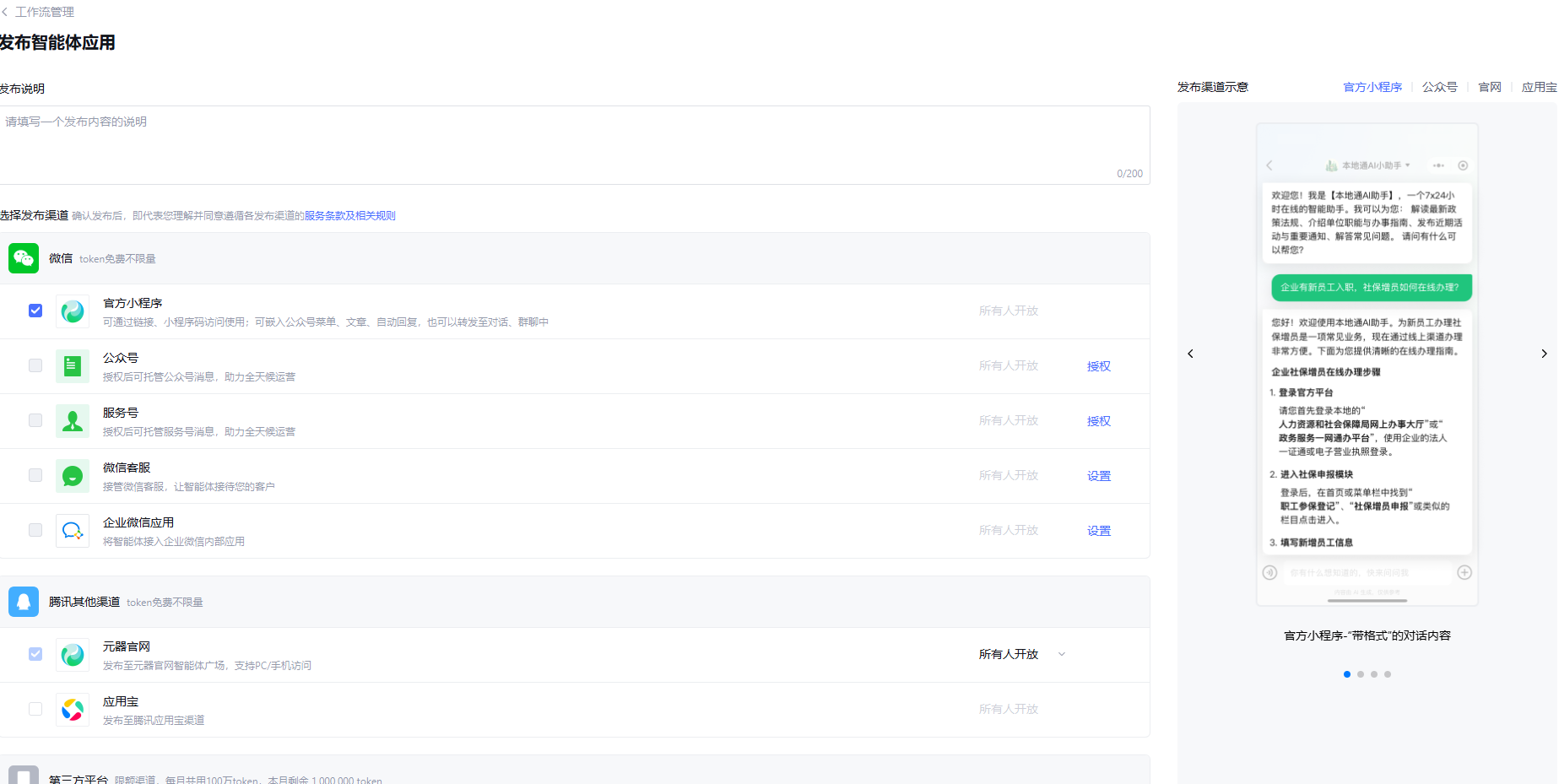Click the three-dot menu in phone preview
The width and height of the screenshot is (1559, 784).
[1438, 165]
